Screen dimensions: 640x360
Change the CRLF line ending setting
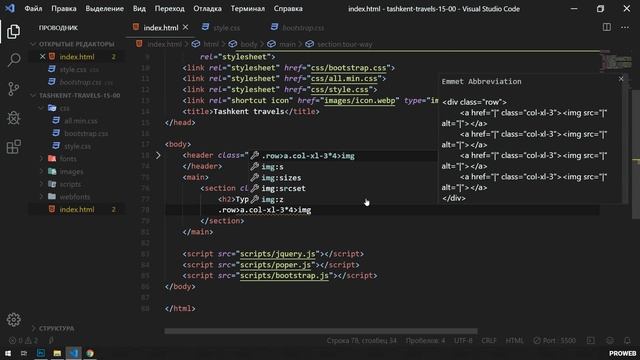click(x=489, y=340)
